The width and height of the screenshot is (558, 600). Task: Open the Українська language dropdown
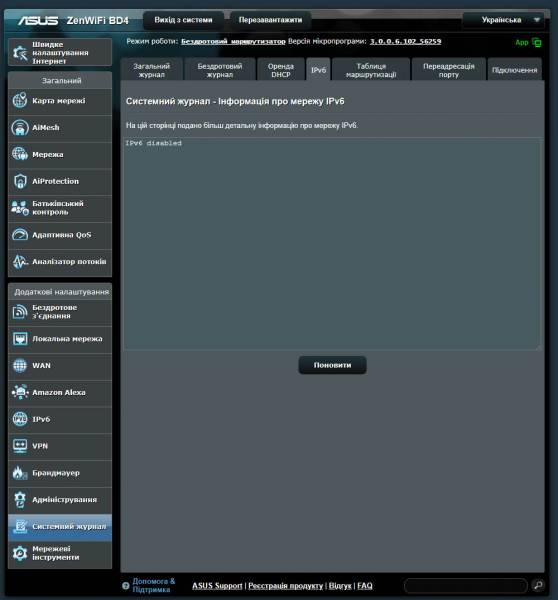coord(503,20)
